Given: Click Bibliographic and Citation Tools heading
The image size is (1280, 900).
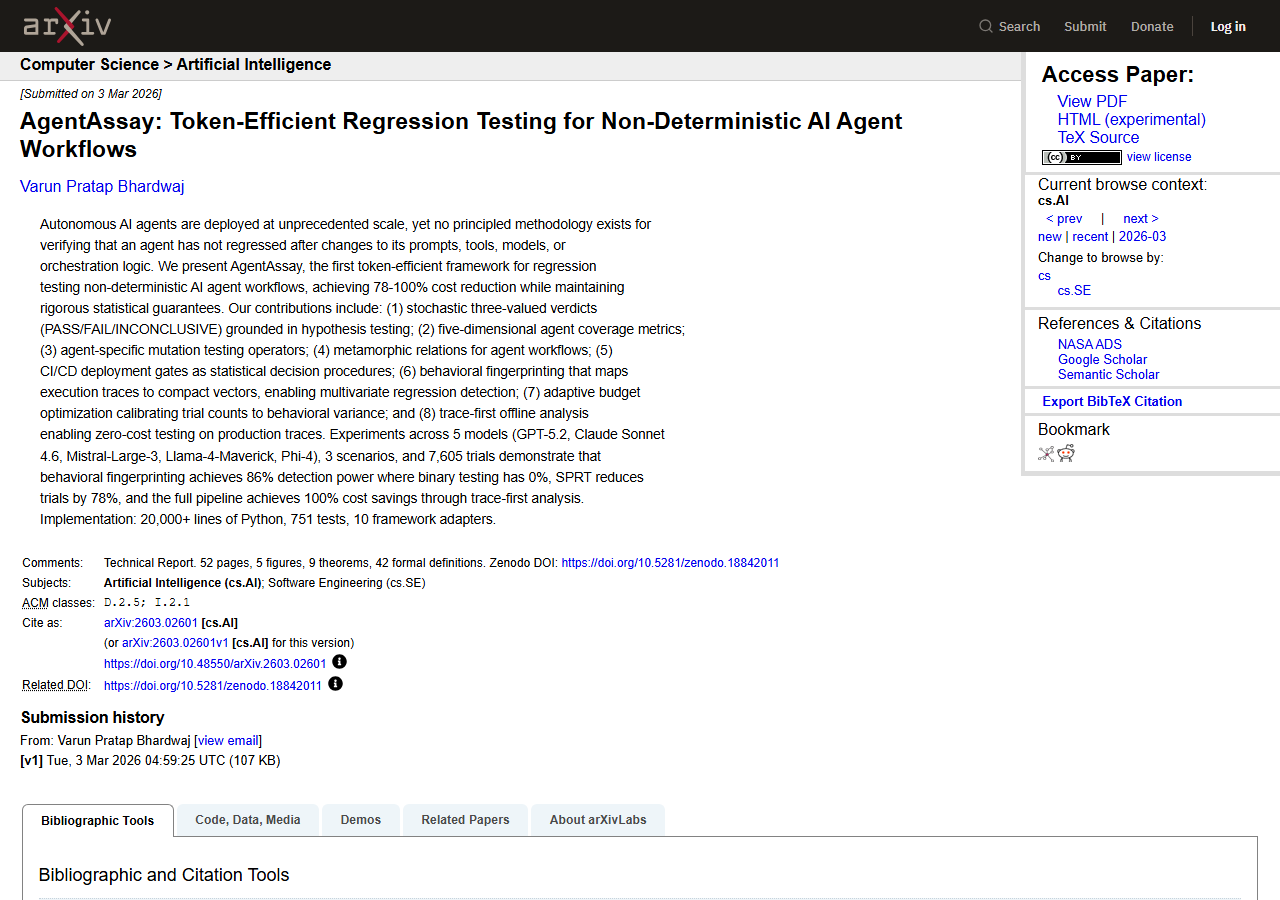Looking at the screenshot, I should tap(164, 875).
